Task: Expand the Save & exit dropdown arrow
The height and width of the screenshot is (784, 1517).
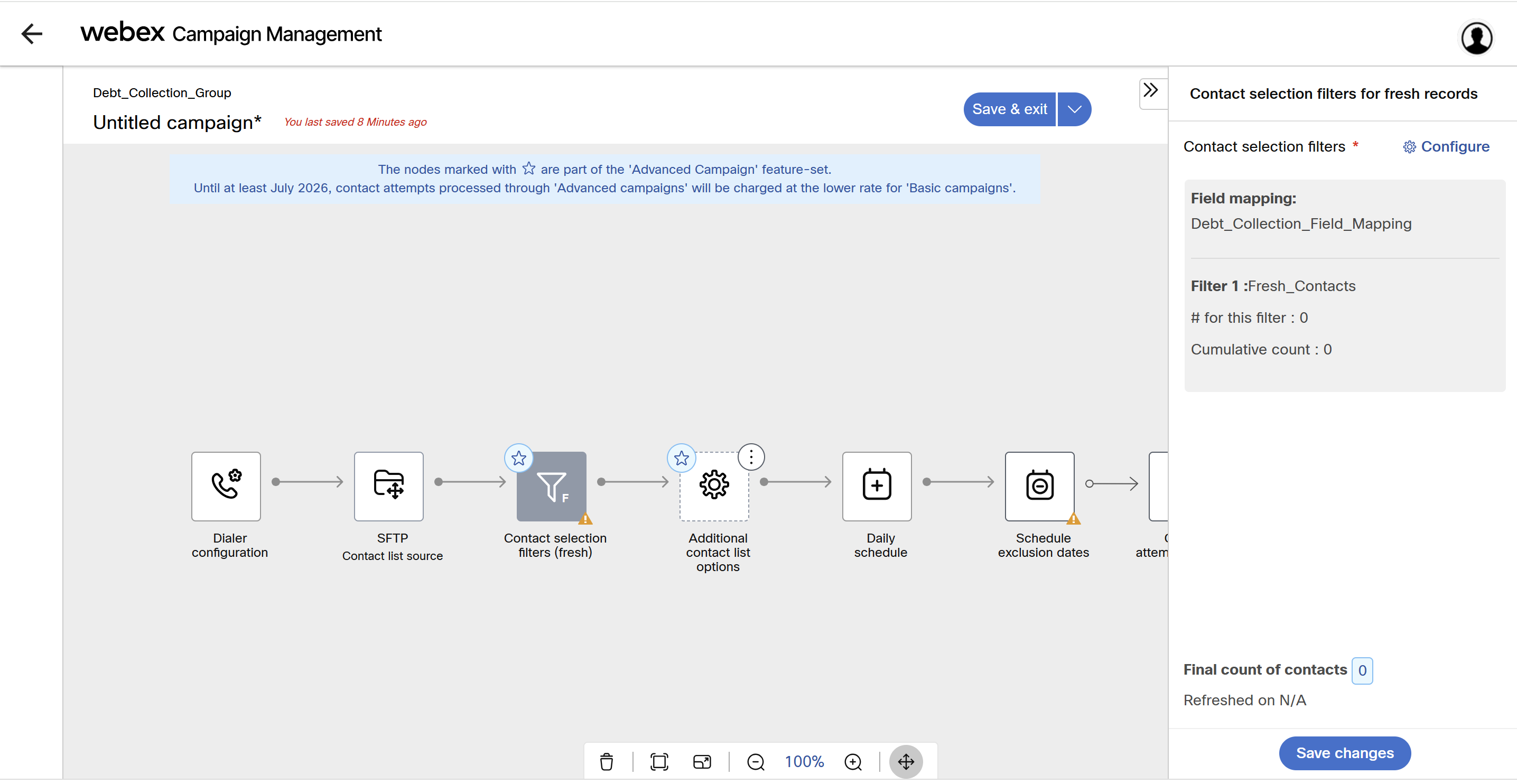Action: coord(1074,109)
